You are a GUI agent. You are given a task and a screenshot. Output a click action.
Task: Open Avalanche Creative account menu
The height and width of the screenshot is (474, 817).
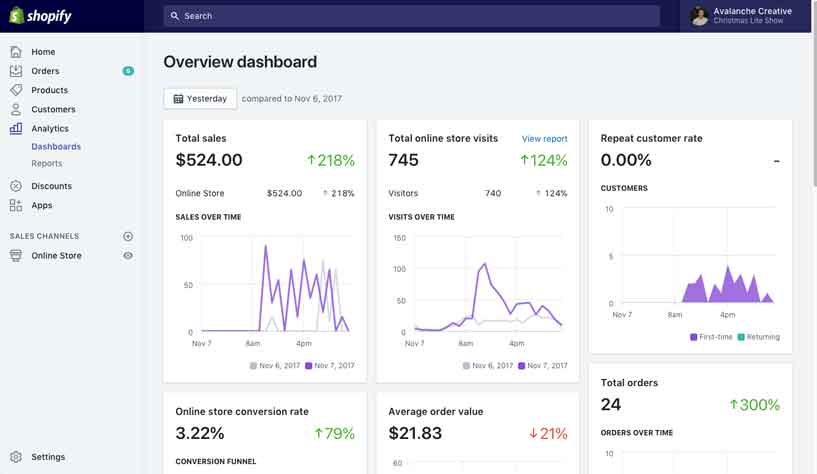[x=750, y=16]
